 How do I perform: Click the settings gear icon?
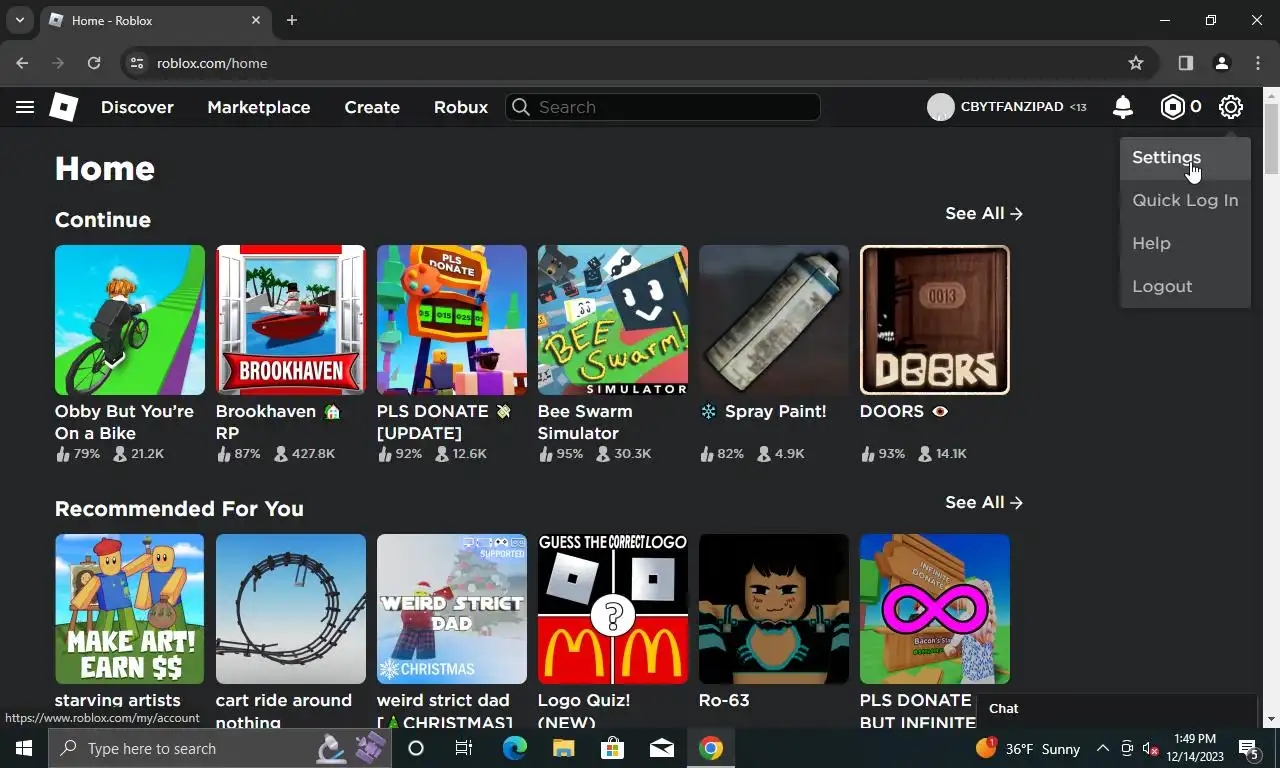1231,107
